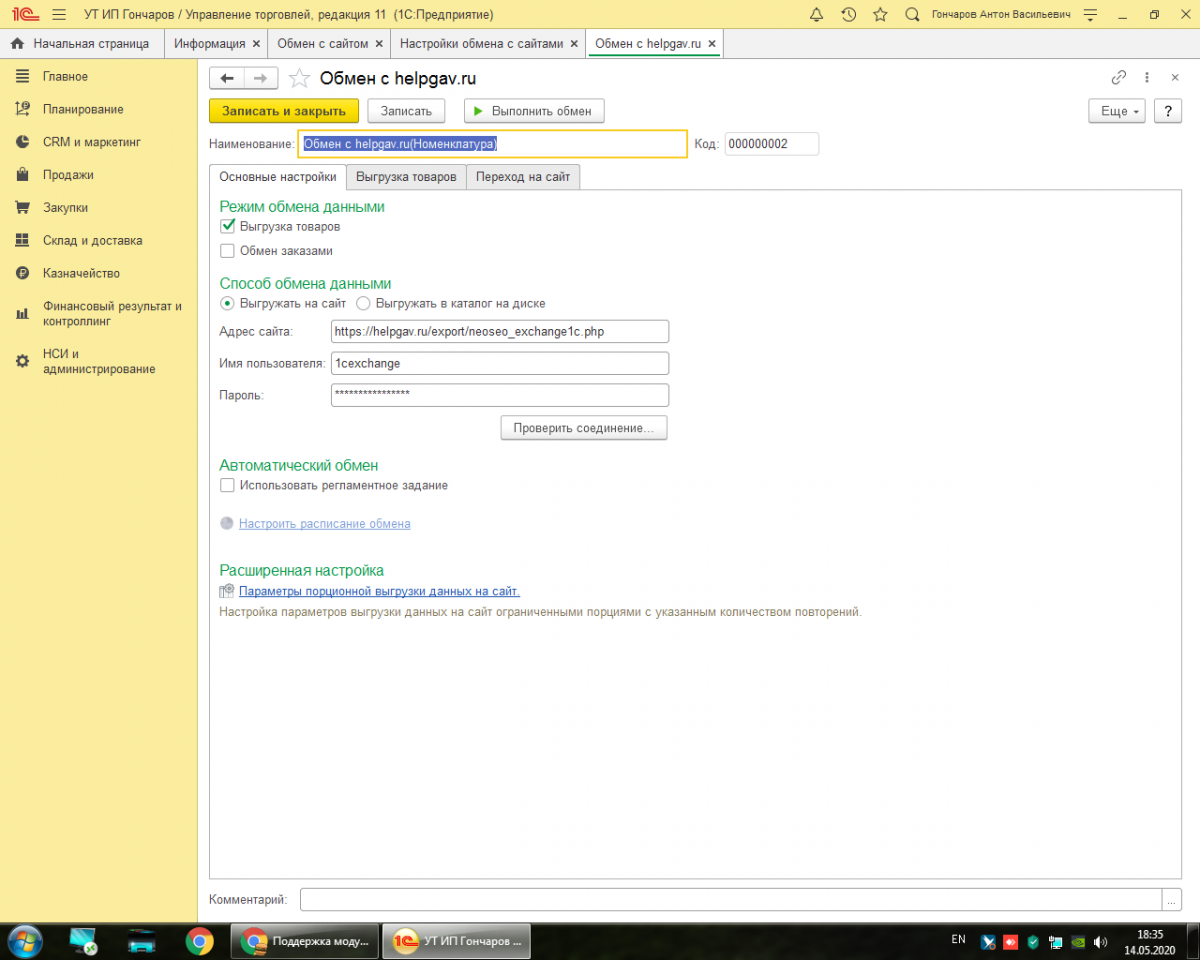Open Windows Start button

[x=24, y=941]
